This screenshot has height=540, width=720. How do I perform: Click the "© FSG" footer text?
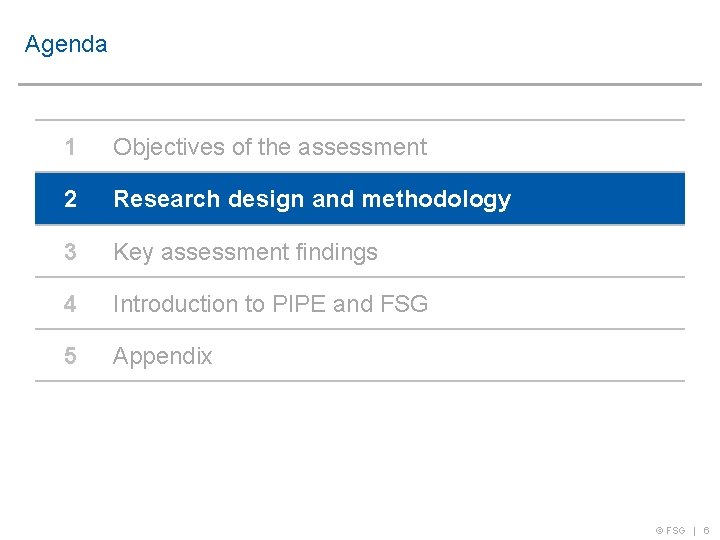671,530
